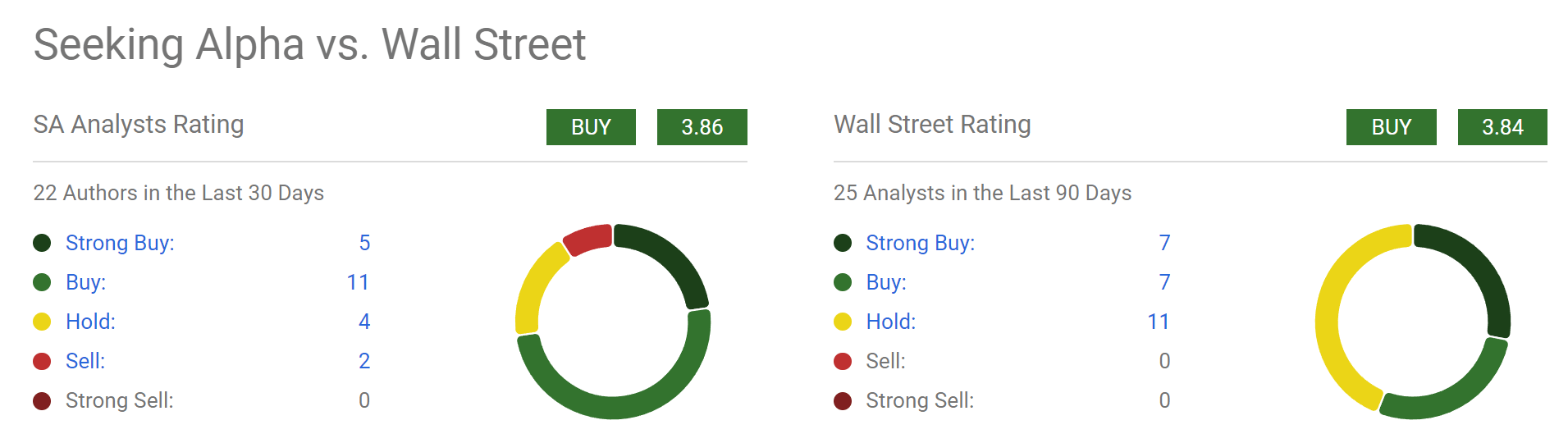The width and height of the screenshot is (1568, 443).
Task: Click the Wall Street BUY rating badge
Action: [1391, 127]
